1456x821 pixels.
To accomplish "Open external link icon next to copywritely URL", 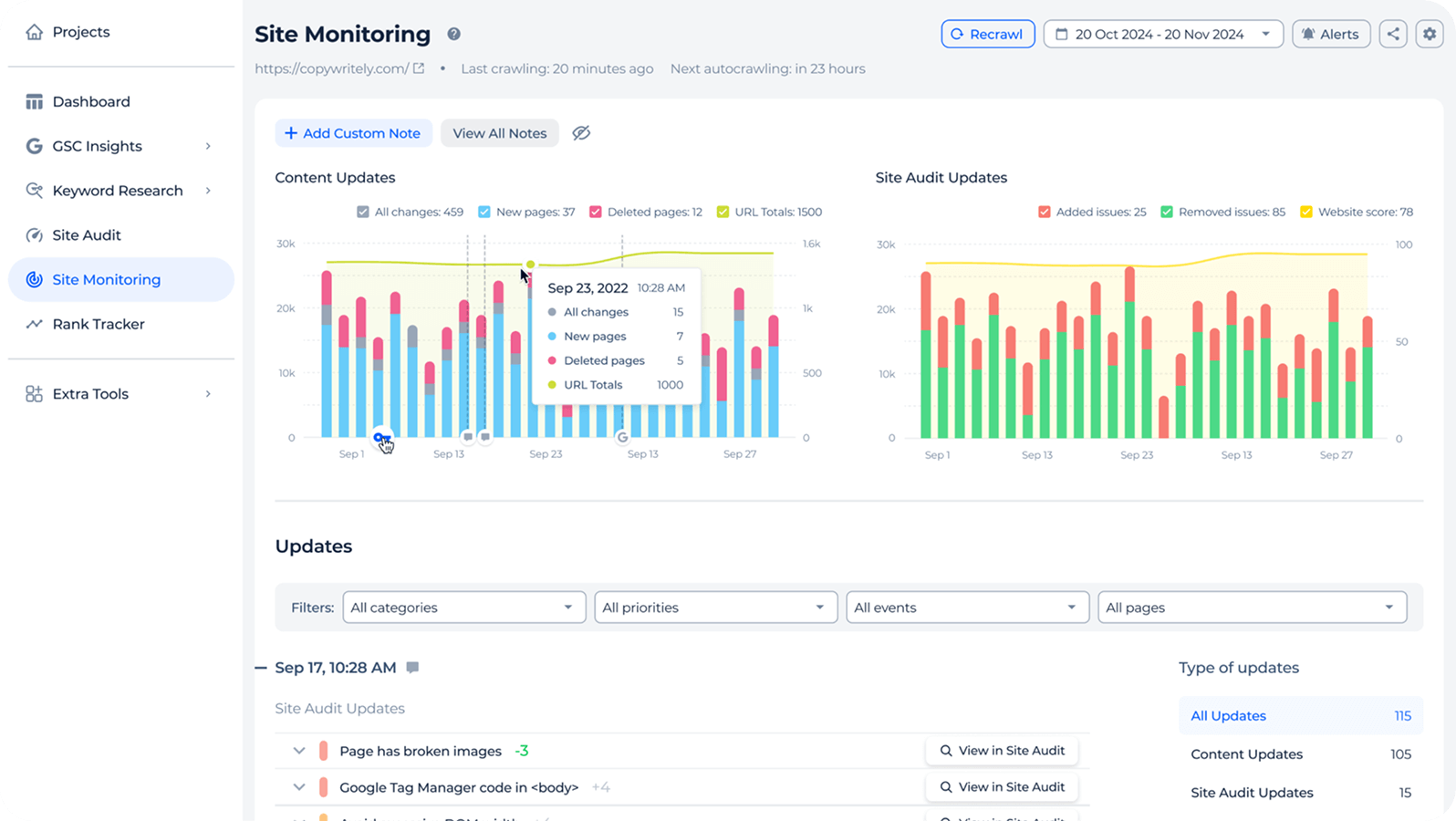I will pyautogui.click(x=419, y=68).
